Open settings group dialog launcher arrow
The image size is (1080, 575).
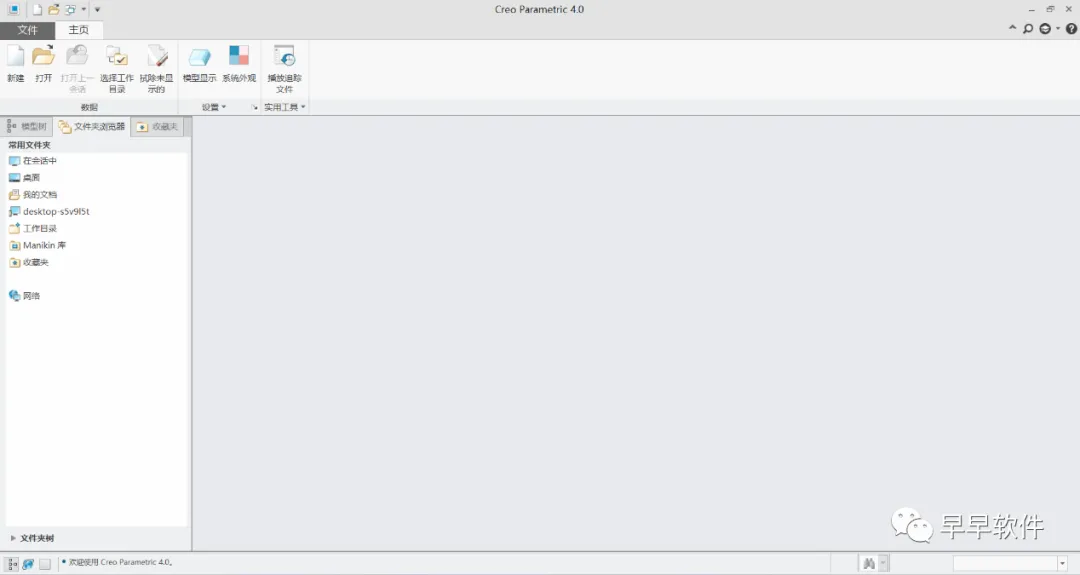254,107
